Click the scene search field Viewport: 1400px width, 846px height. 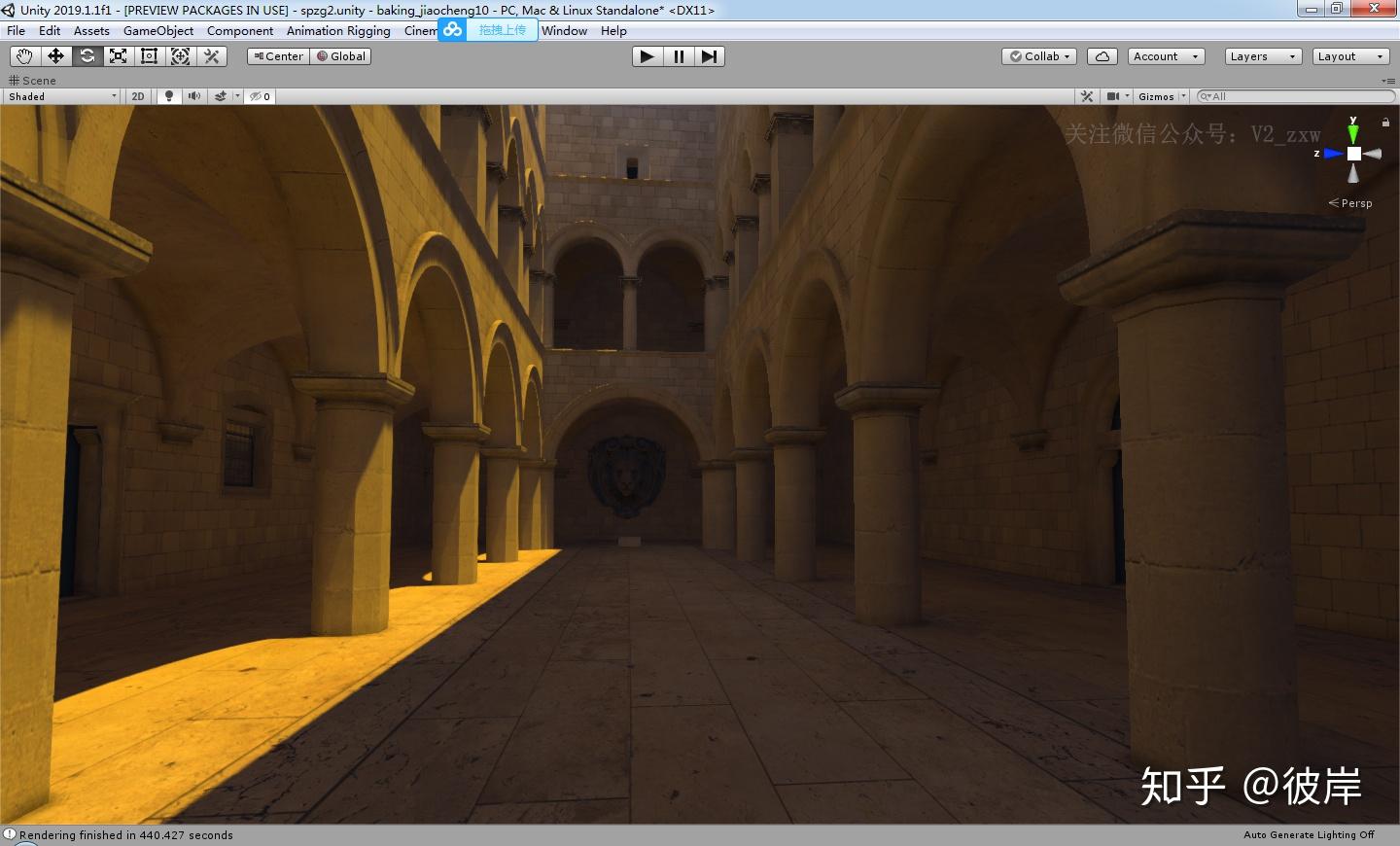(x=1298, y=96)
